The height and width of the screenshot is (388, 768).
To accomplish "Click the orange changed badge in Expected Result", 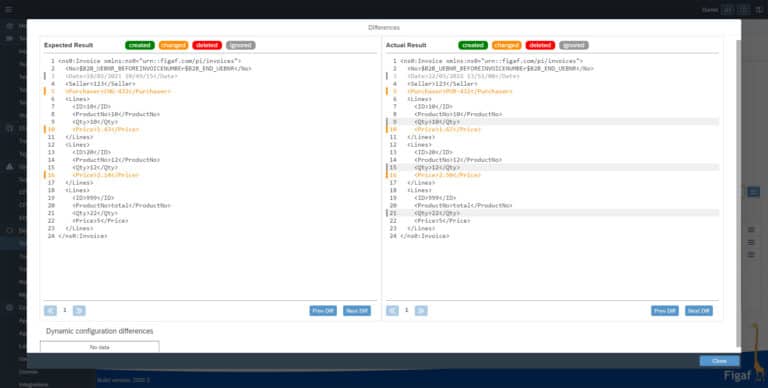I will coord(173,45).
